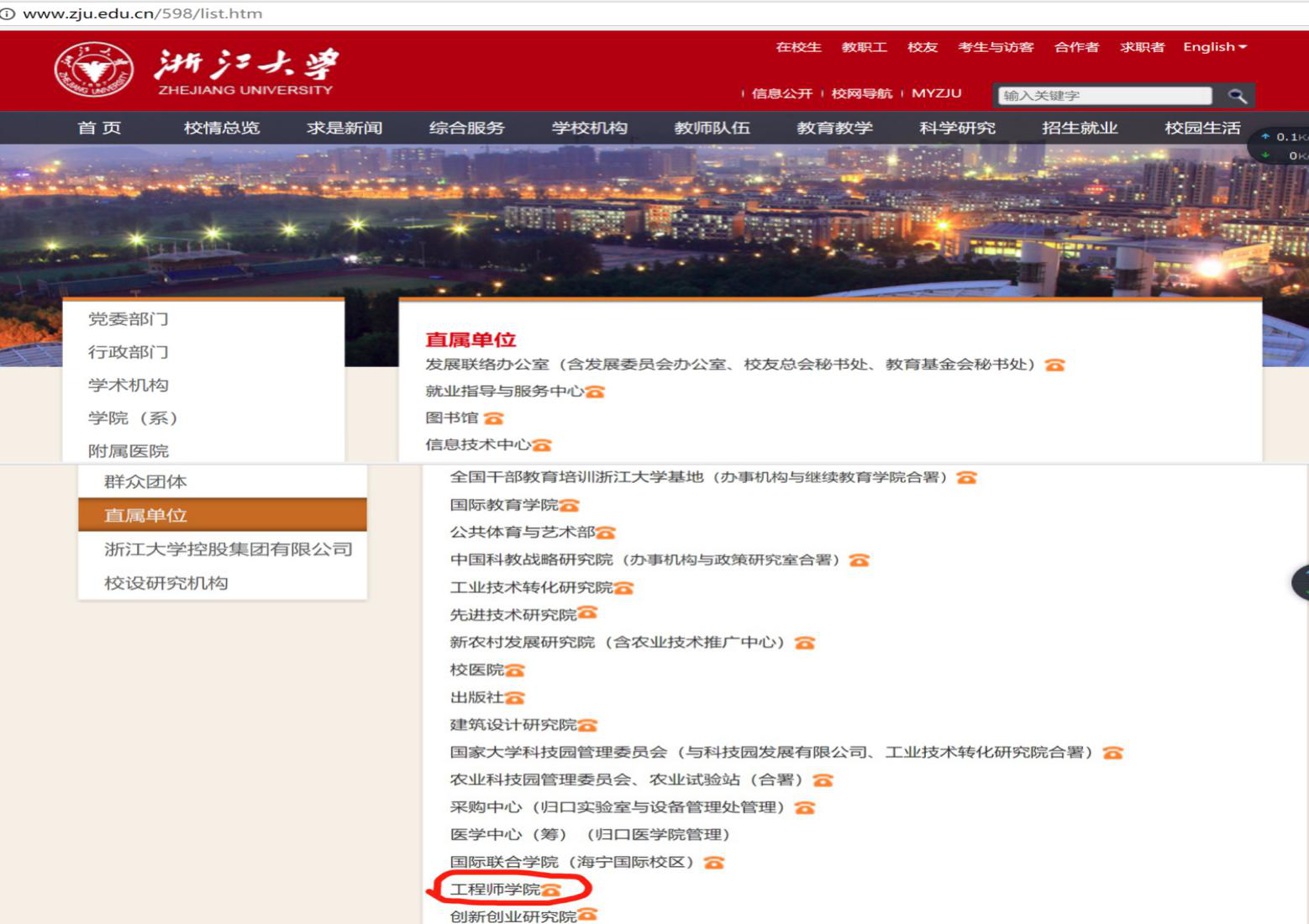
Task: Select 校设研究机构 in sidebar
Action: [166, 583]
